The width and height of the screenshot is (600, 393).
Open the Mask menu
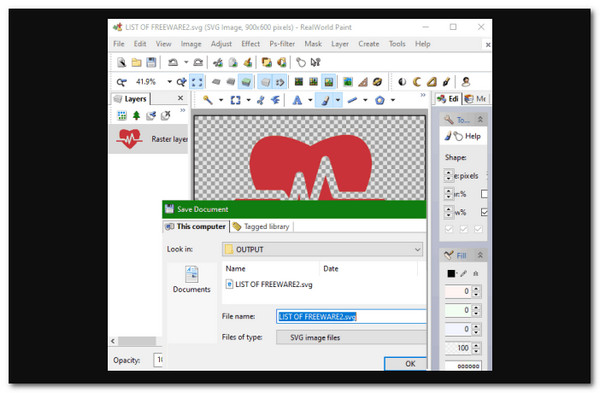(313, 44)
